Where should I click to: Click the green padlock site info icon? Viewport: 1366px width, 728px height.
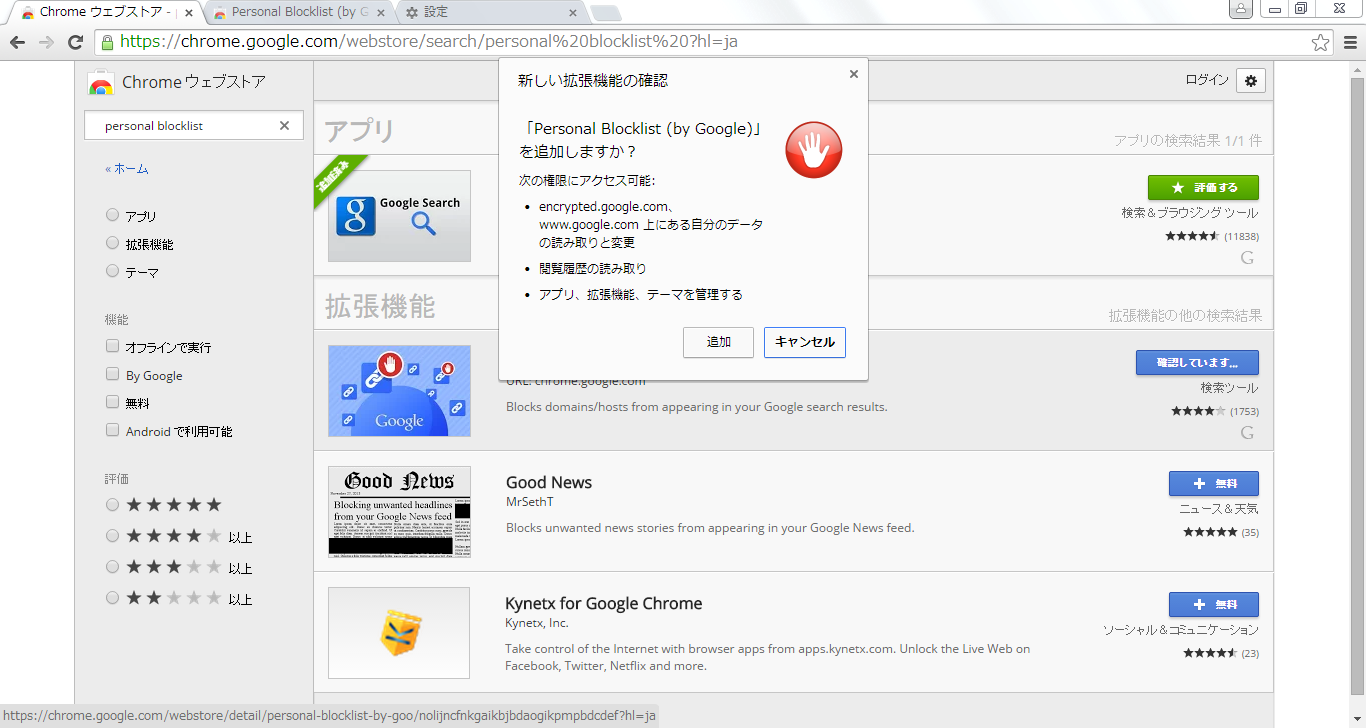coord(107,42)
